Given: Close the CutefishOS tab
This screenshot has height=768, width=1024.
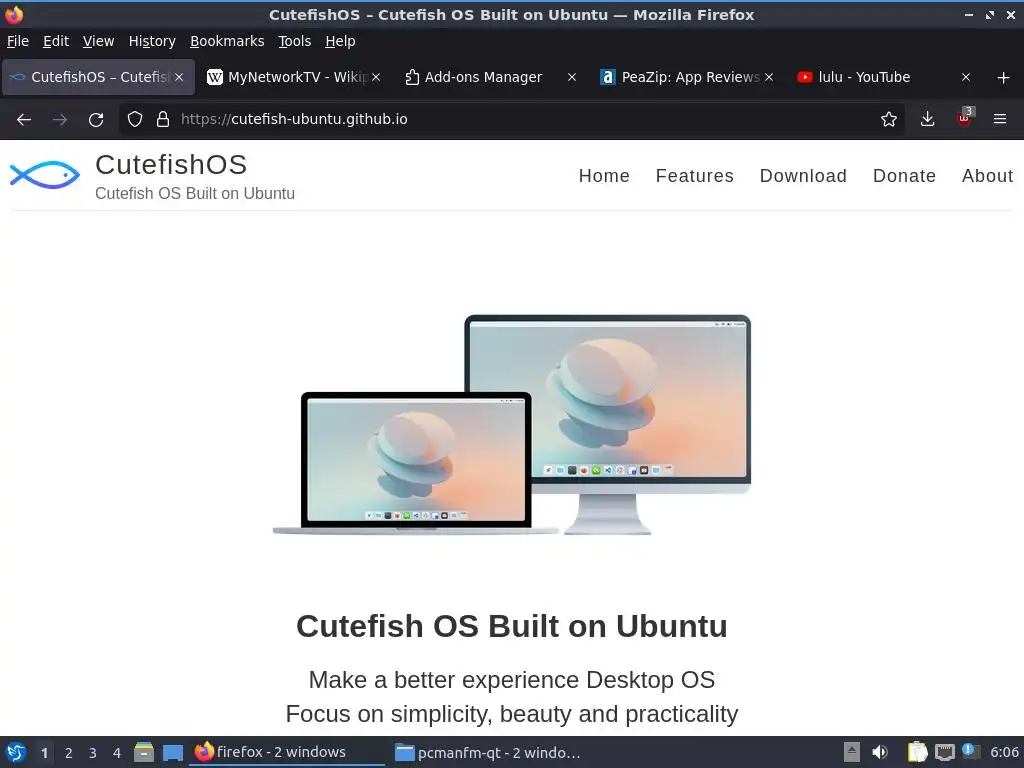Looking at the screenshot, I should coord(179,77).
